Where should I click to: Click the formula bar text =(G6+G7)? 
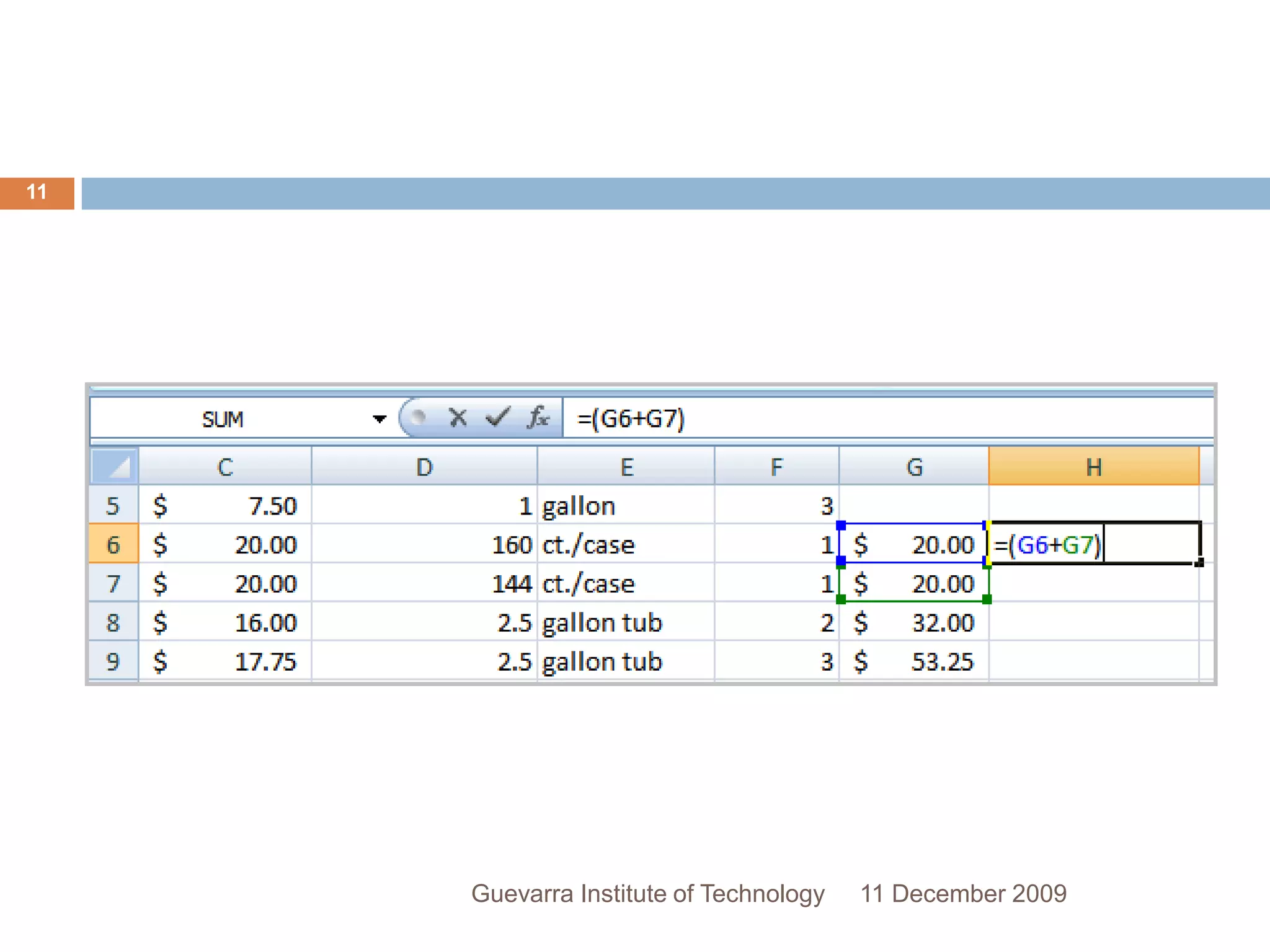click(x=631, y=419)
